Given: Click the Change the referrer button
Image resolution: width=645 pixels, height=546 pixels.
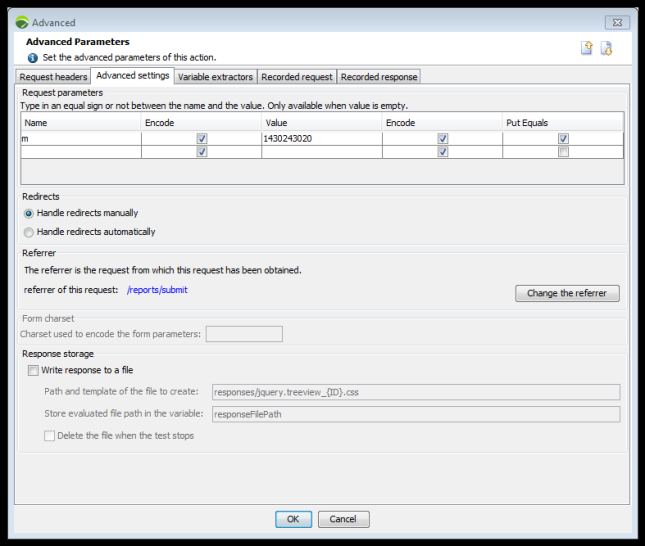Looking at the screenshot, I should (x=567, y=293).
